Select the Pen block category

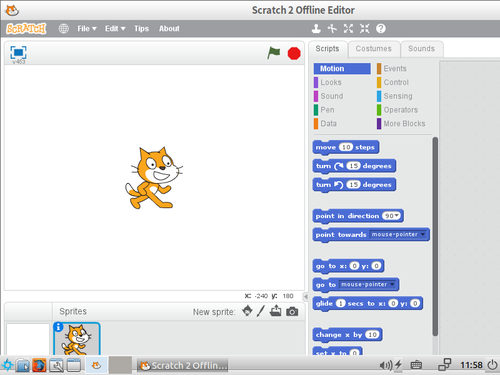[324, 110]
